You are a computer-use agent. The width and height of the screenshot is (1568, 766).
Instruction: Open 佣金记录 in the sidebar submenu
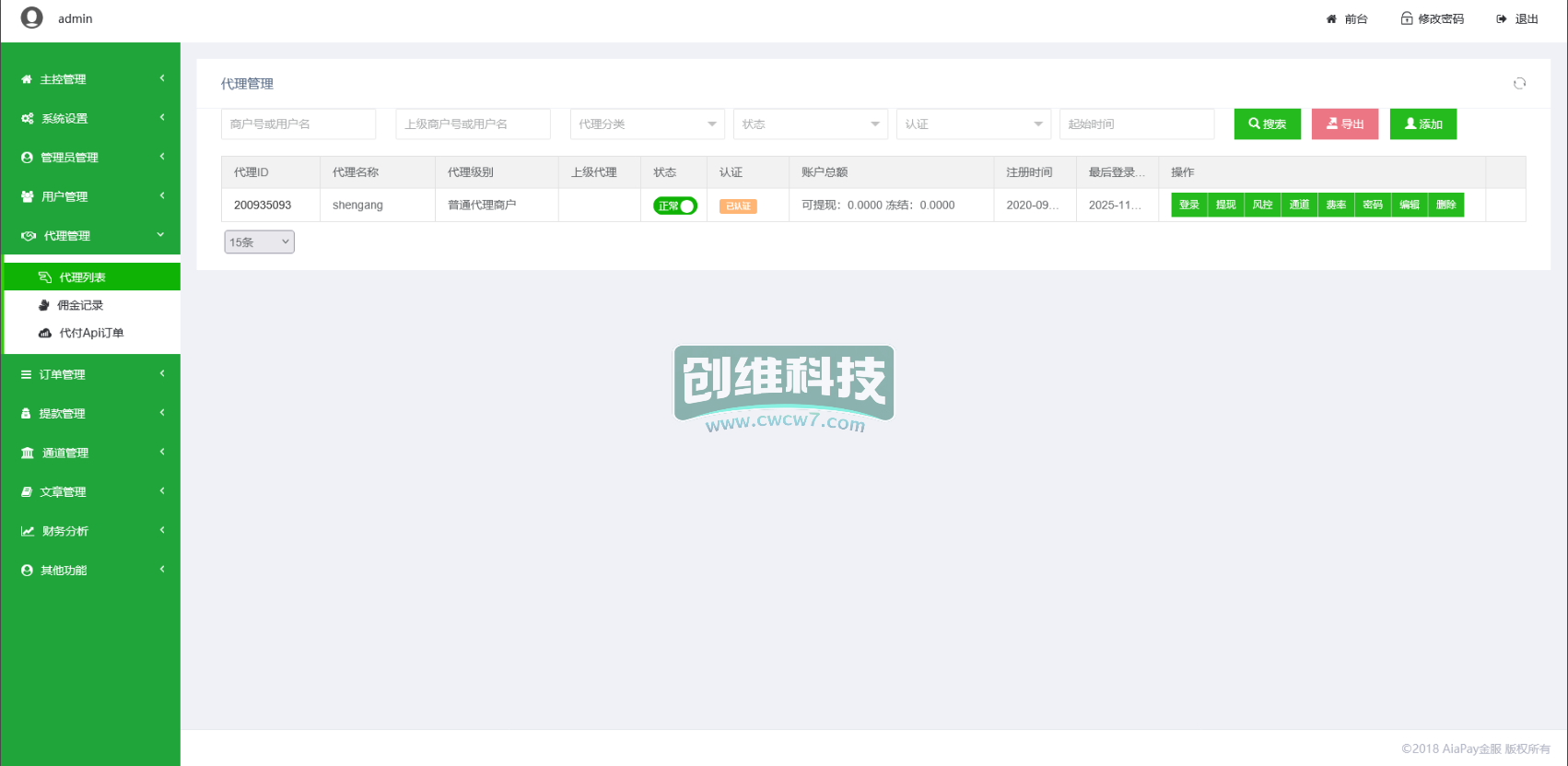pos(80,305)
